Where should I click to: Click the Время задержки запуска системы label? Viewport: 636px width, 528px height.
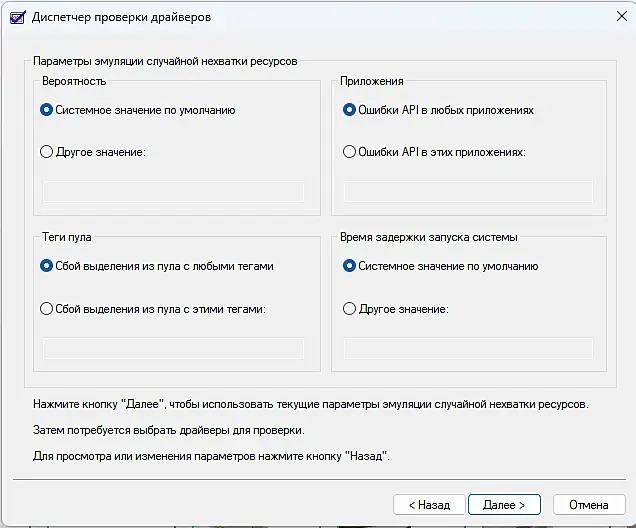point(427,237)
